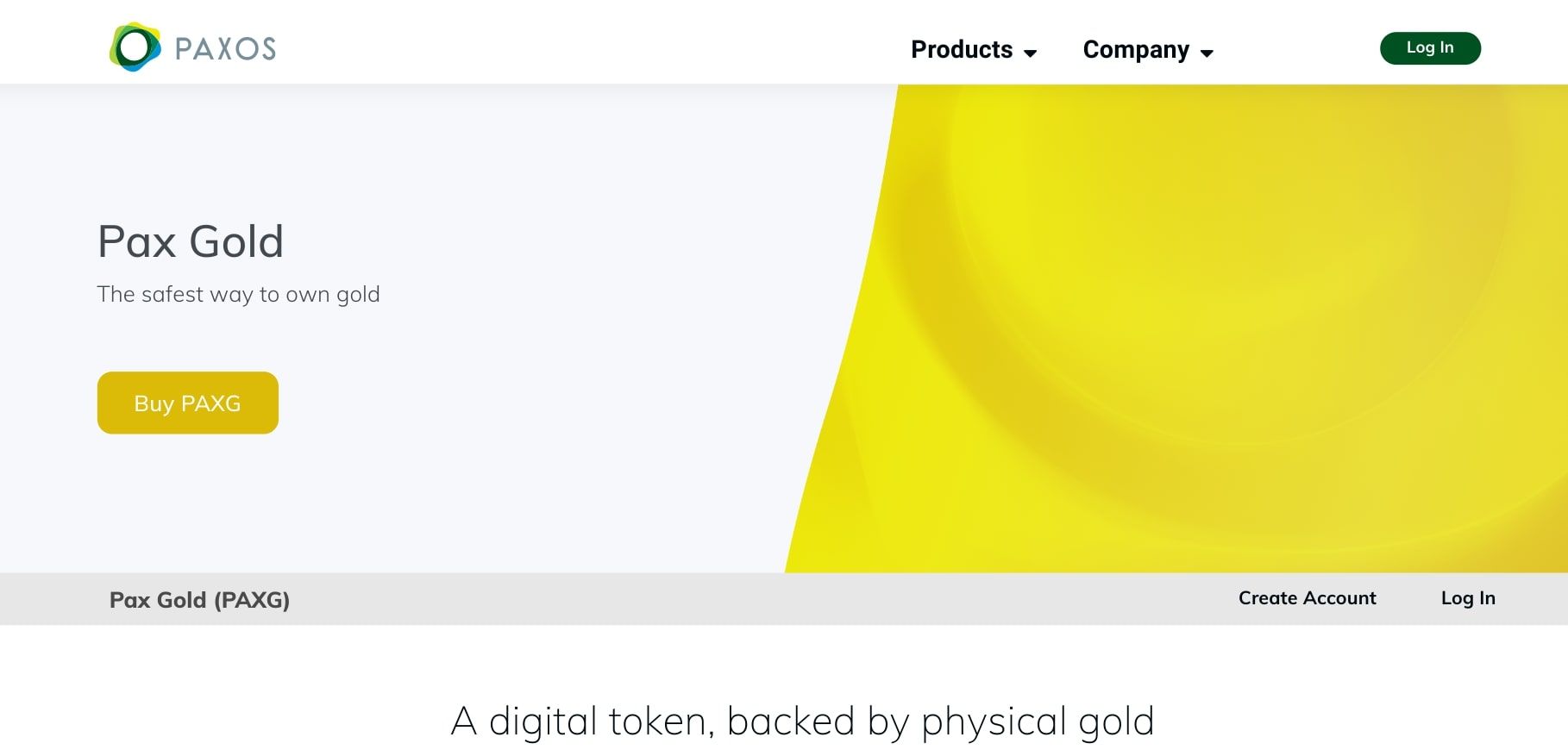Select the Create Account link

pos(1307,598)
